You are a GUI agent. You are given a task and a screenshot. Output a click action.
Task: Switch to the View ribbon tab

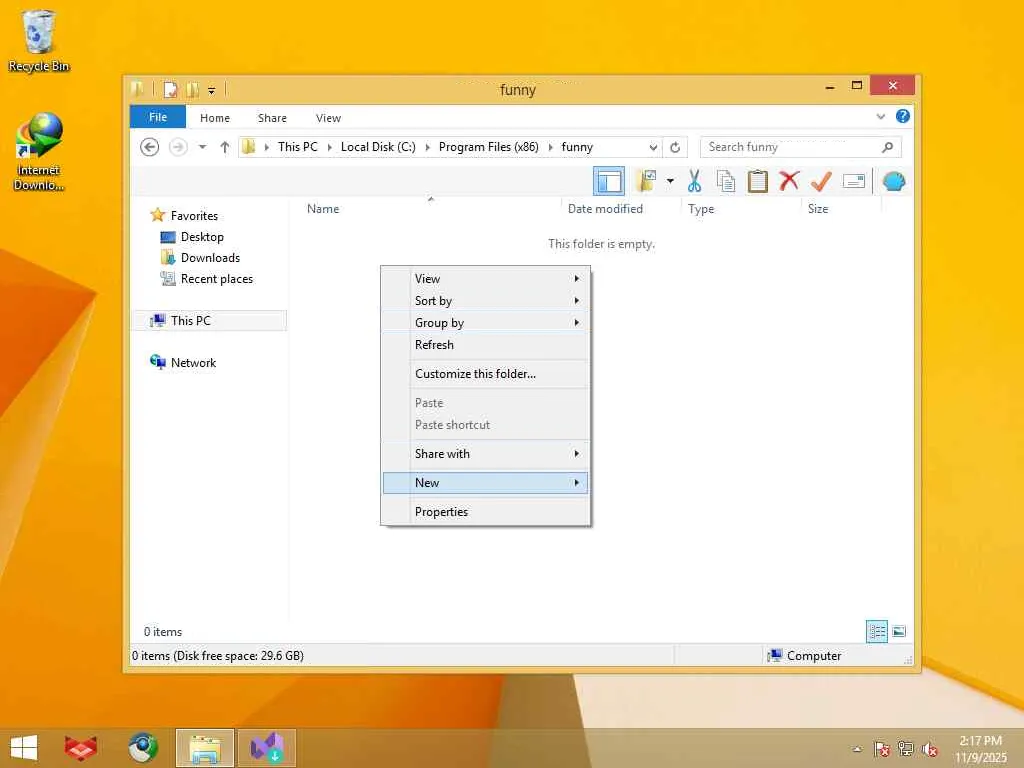click(x=328, y=118)
